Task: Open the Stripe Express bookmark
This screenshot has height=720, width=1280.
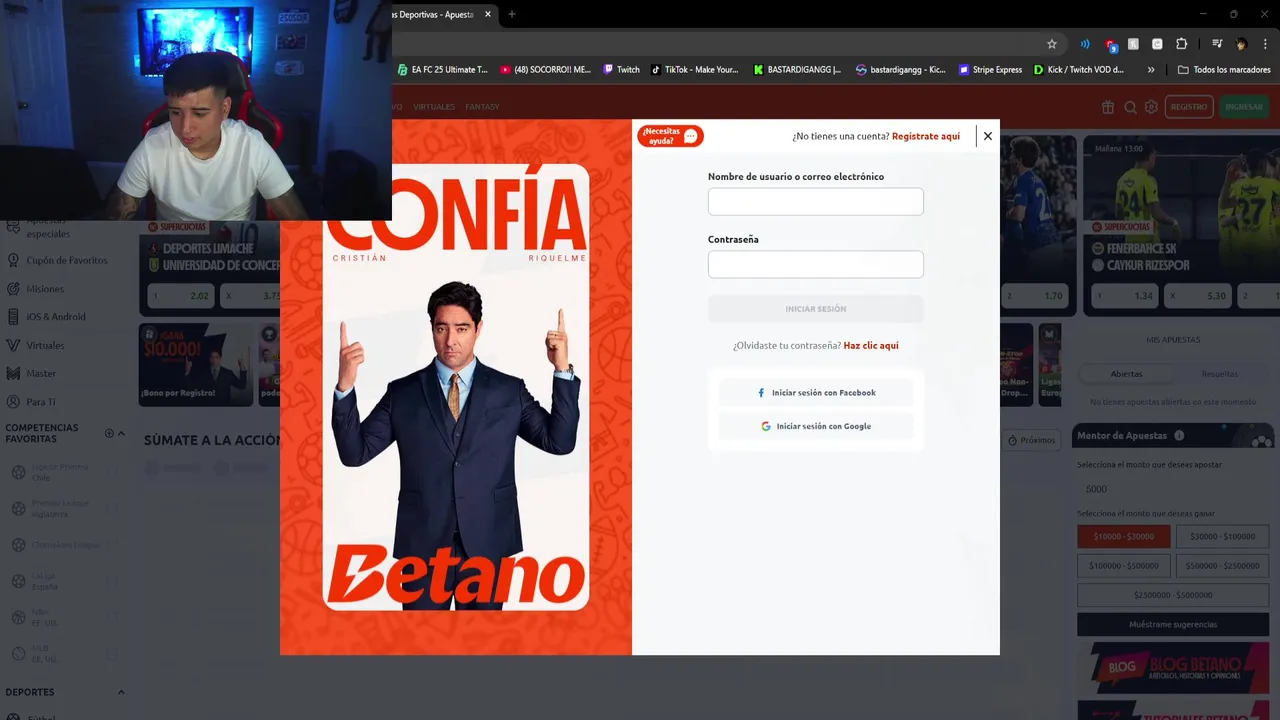Action: pos(990,70)
